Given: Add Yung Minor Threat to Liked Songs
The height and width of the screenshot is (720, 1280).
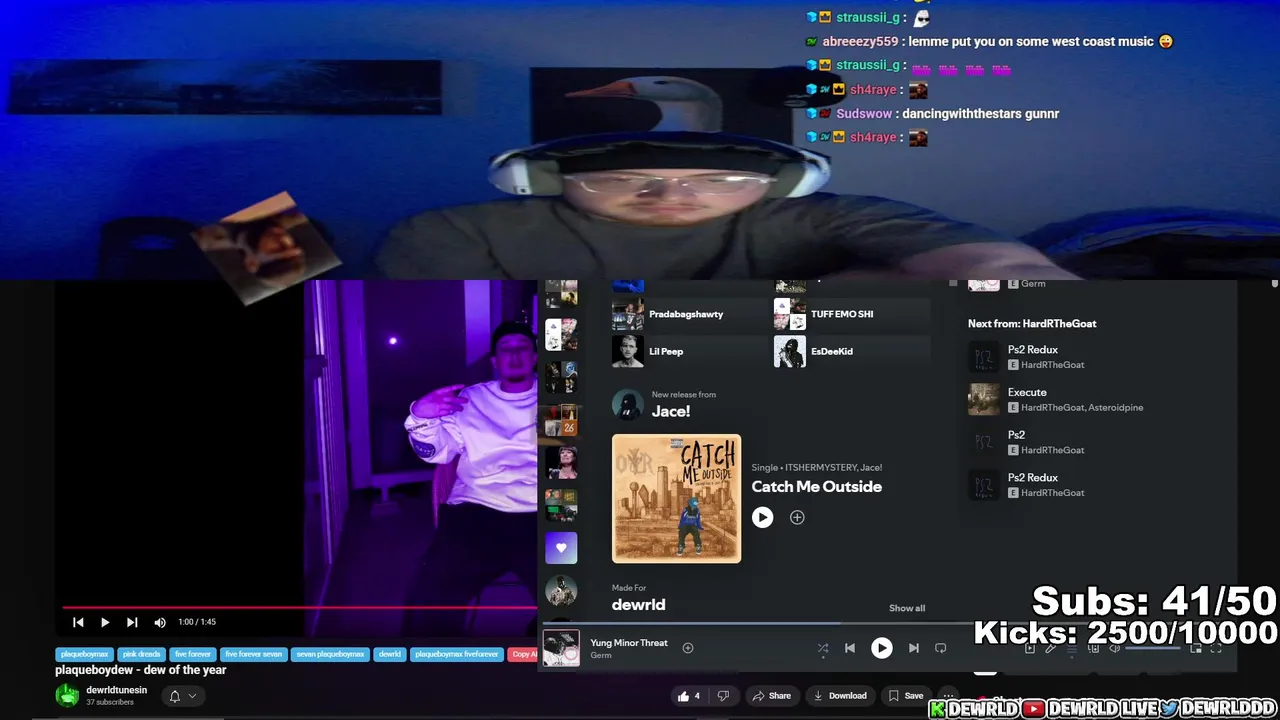Looking at the screenshot, I should coord(688,648).
